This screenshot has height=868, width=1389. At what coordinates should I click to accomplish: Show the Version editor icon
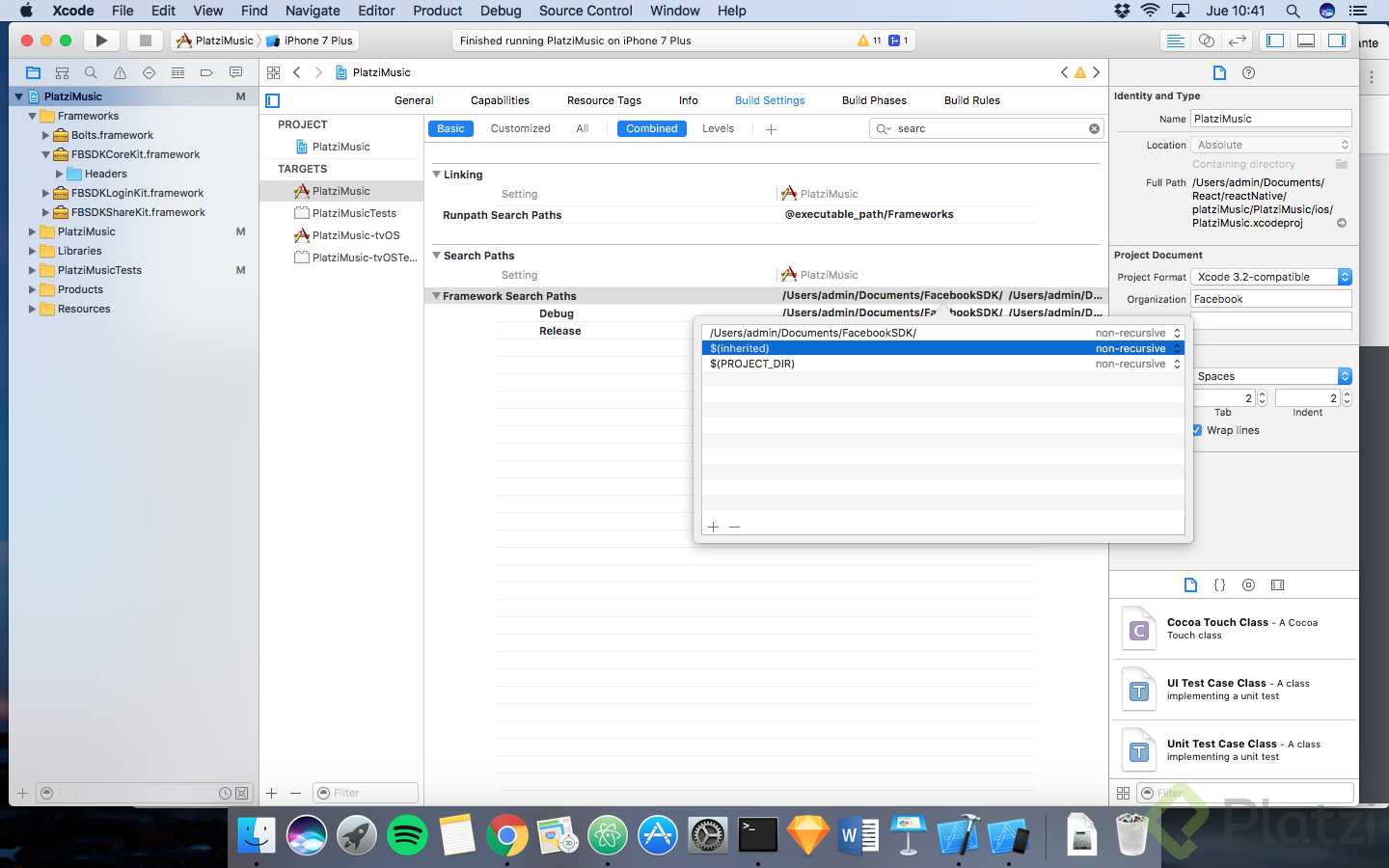[1238, 41]
